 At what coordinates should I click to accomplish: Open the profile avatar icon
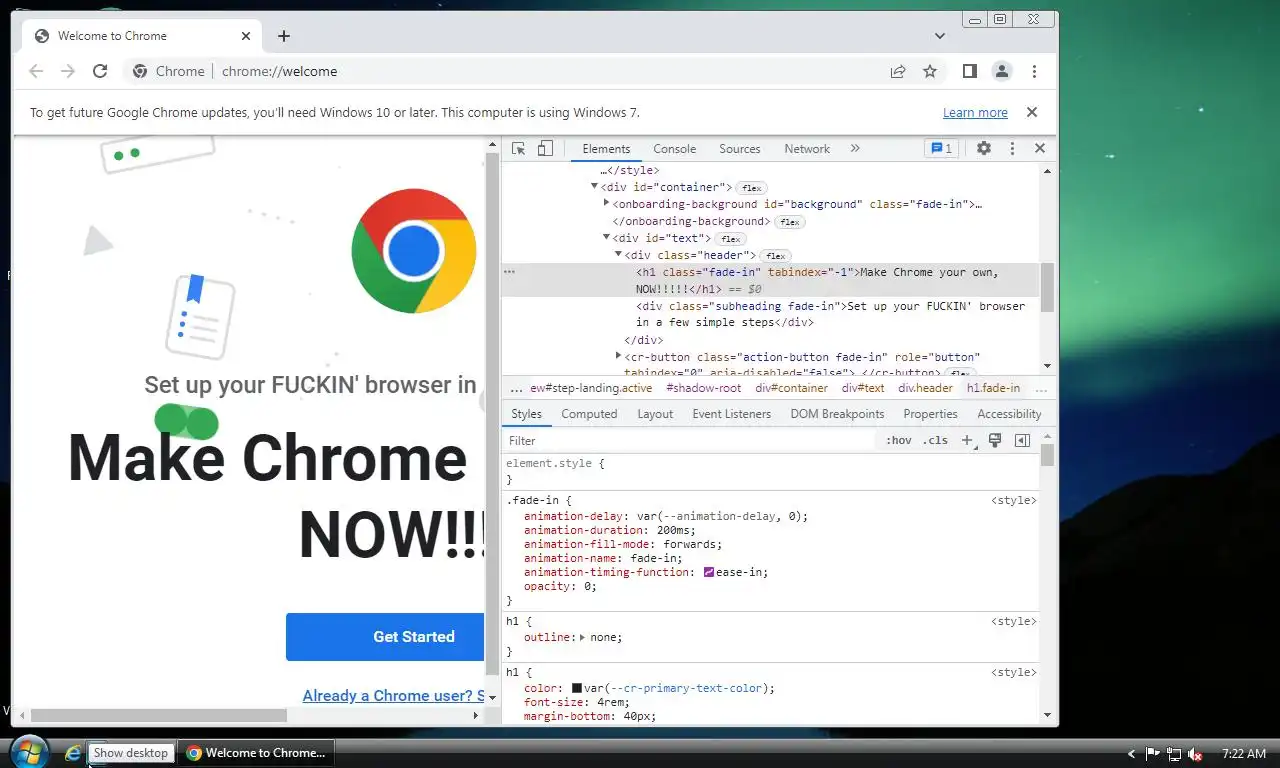[1001, 71]
